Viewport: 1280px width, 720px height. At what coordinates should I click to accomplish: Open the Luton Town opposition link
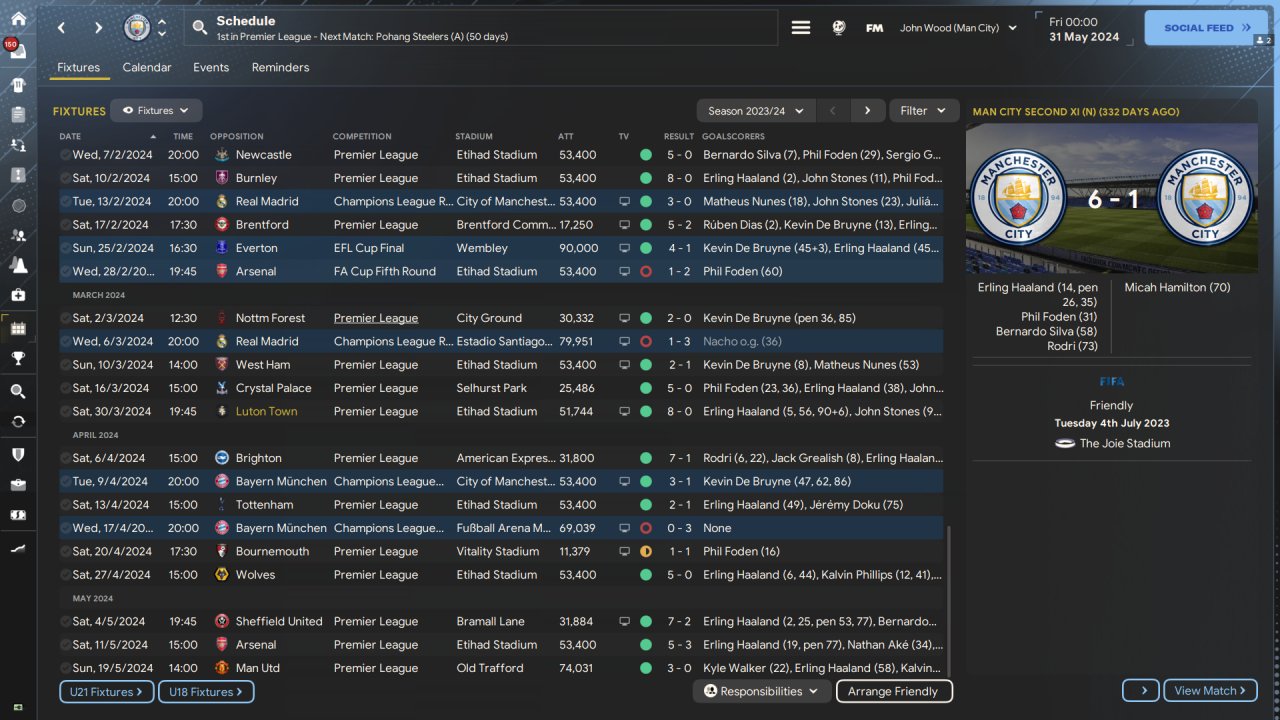(266, 411)
